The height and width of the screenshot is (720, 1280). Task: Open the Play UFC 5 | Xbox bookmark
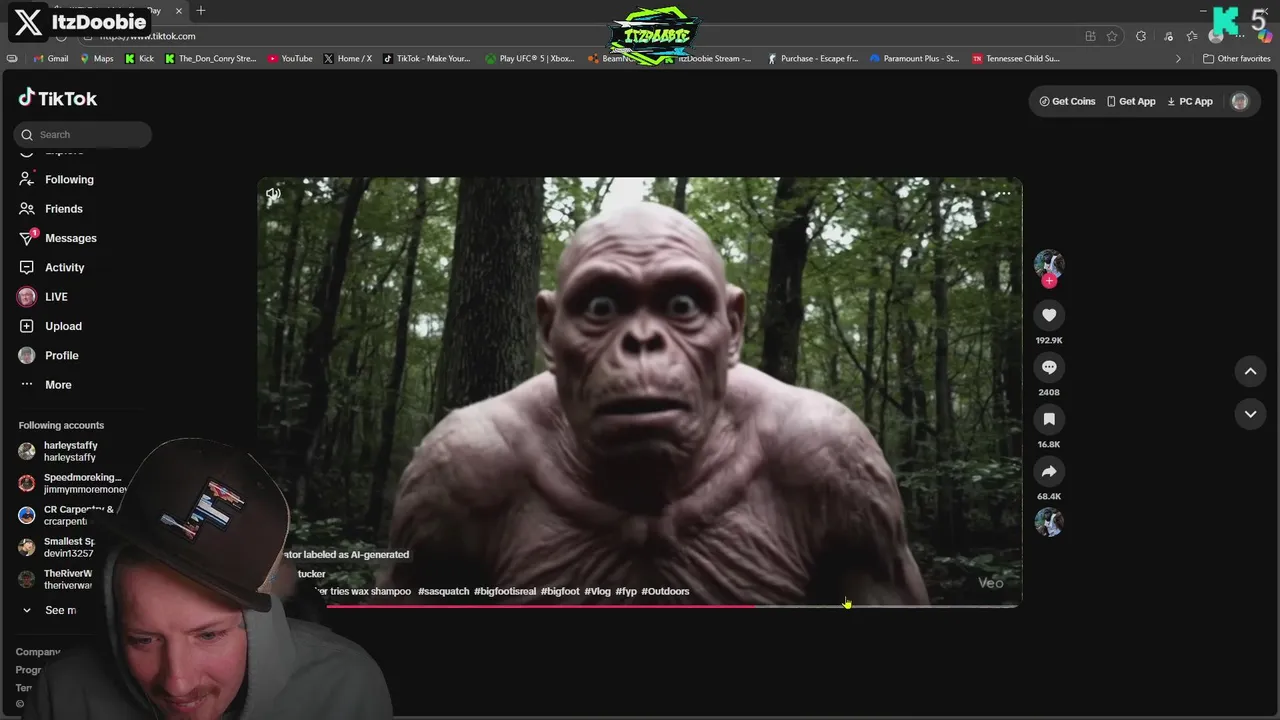click(x=530, y=59)
